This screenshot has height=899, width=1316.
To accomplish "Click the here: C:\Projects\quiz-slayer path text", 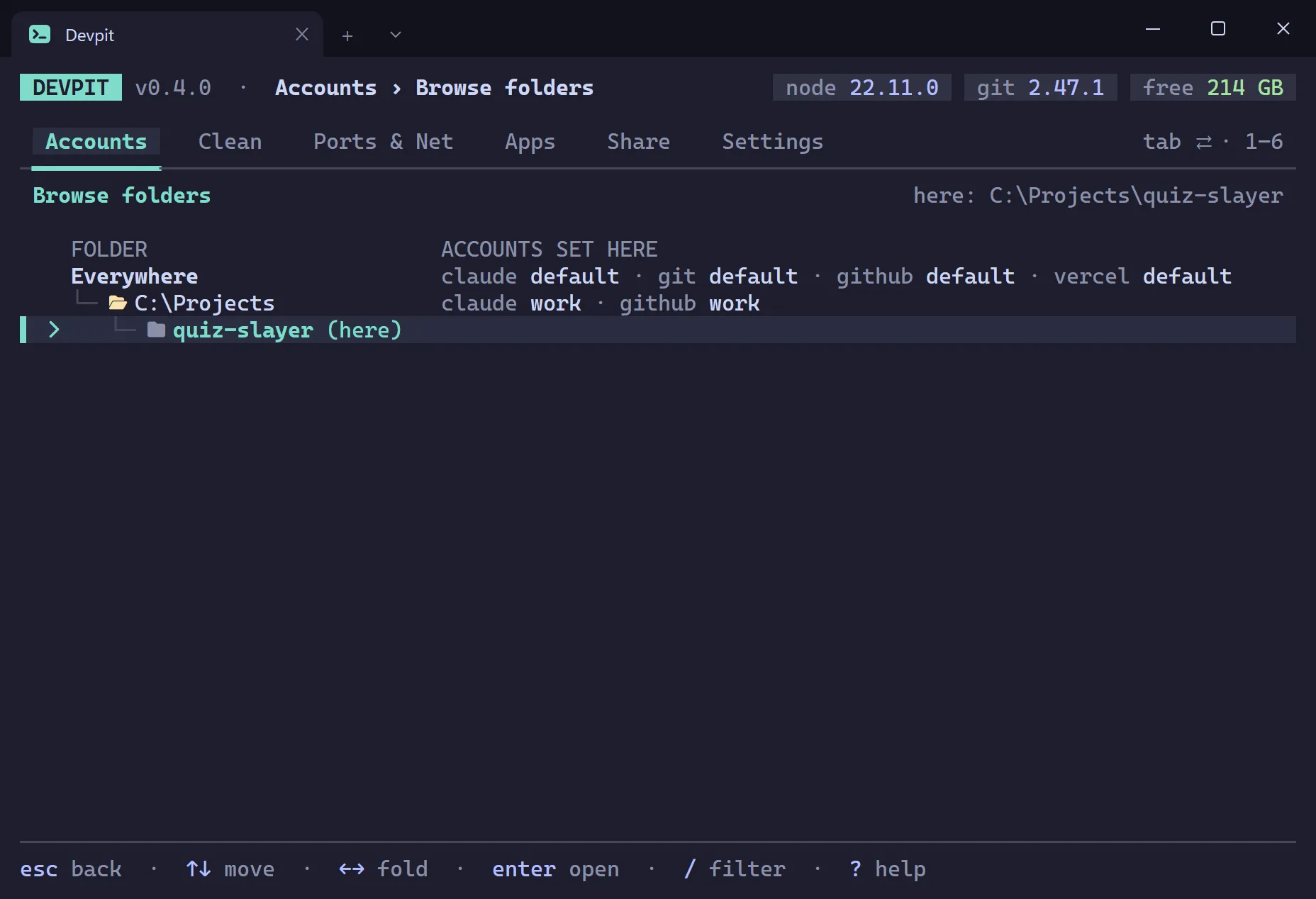I will [x=1098, y=195].
